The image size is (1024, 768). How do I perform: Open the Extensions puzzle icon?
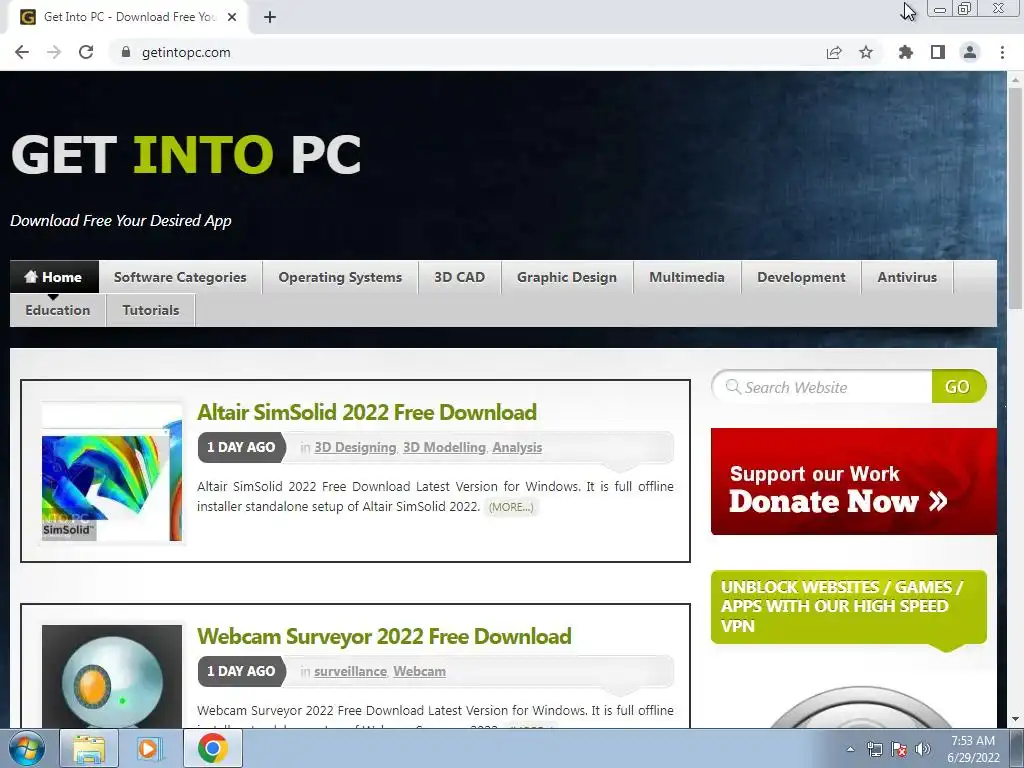(906, 52)
